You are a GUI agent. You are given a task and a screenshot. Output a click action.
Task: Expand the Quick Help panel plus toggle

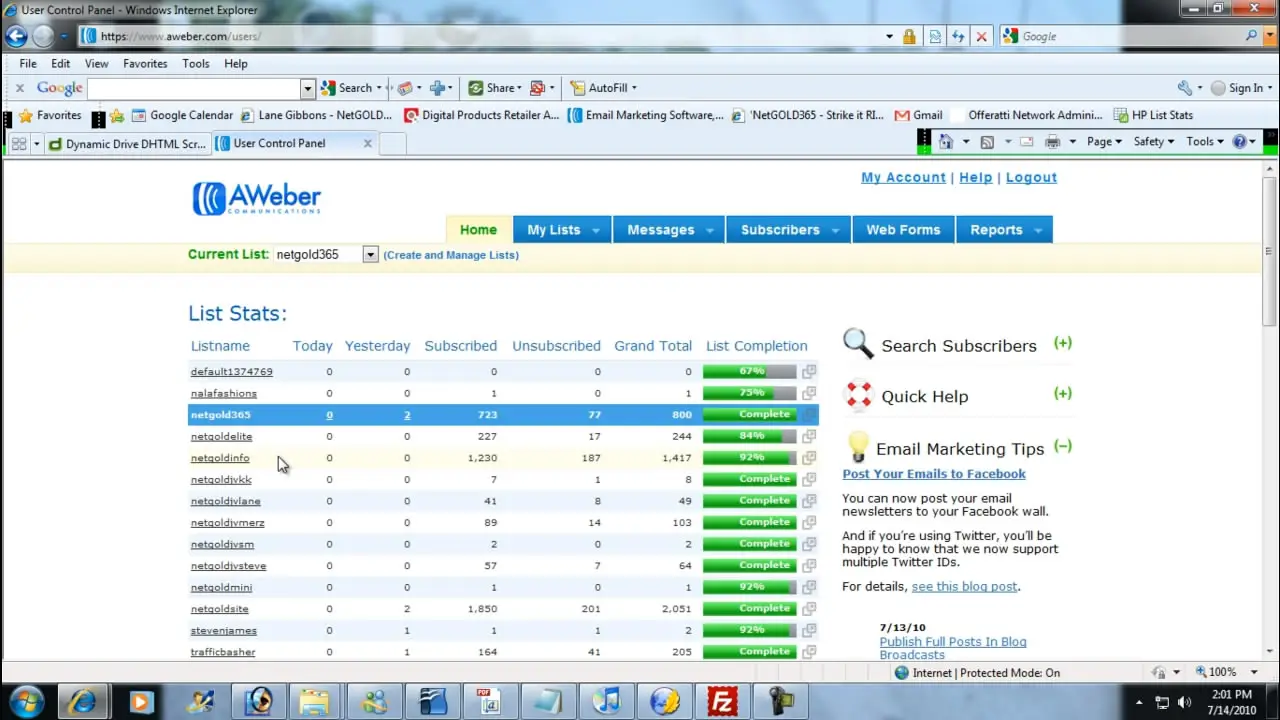(x=1062, y=393)
